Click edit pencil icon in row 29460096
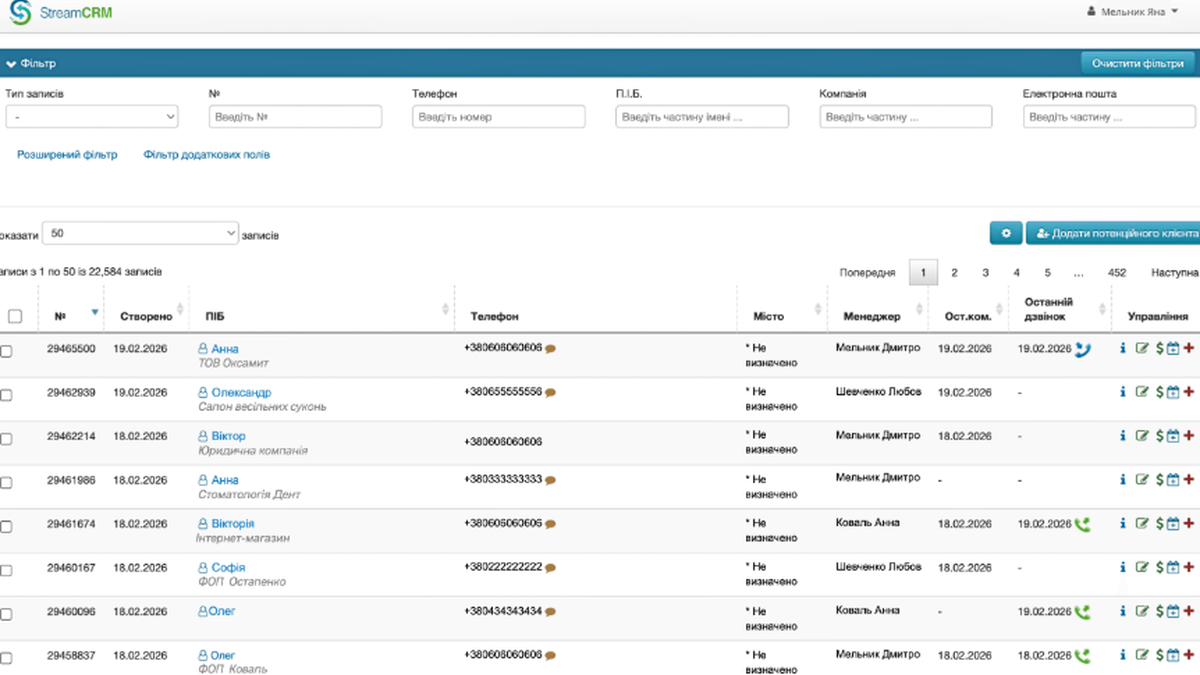 [1142, 611]
